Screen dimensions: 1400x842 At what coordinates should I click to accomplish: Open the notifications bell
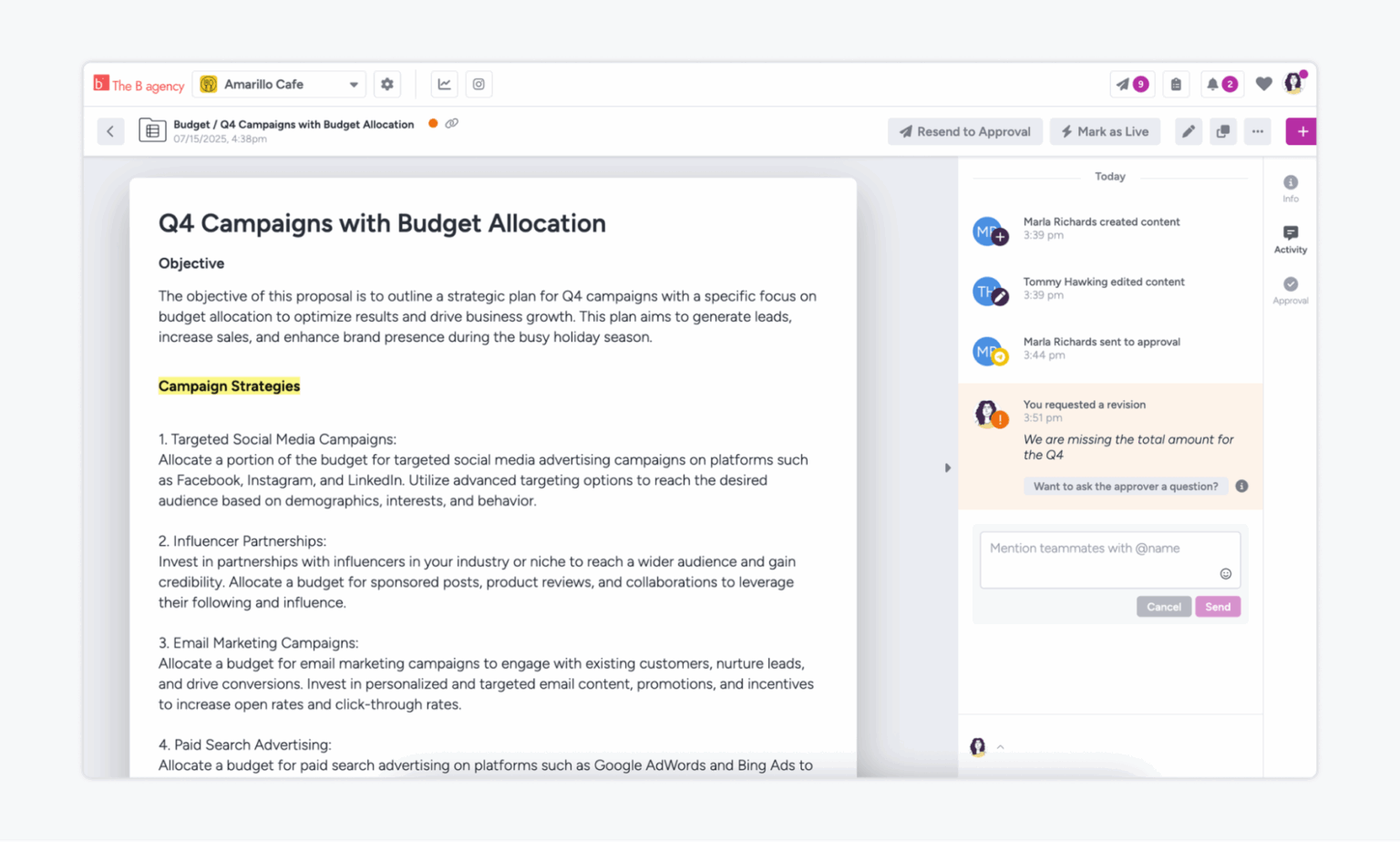point(1212,84)
